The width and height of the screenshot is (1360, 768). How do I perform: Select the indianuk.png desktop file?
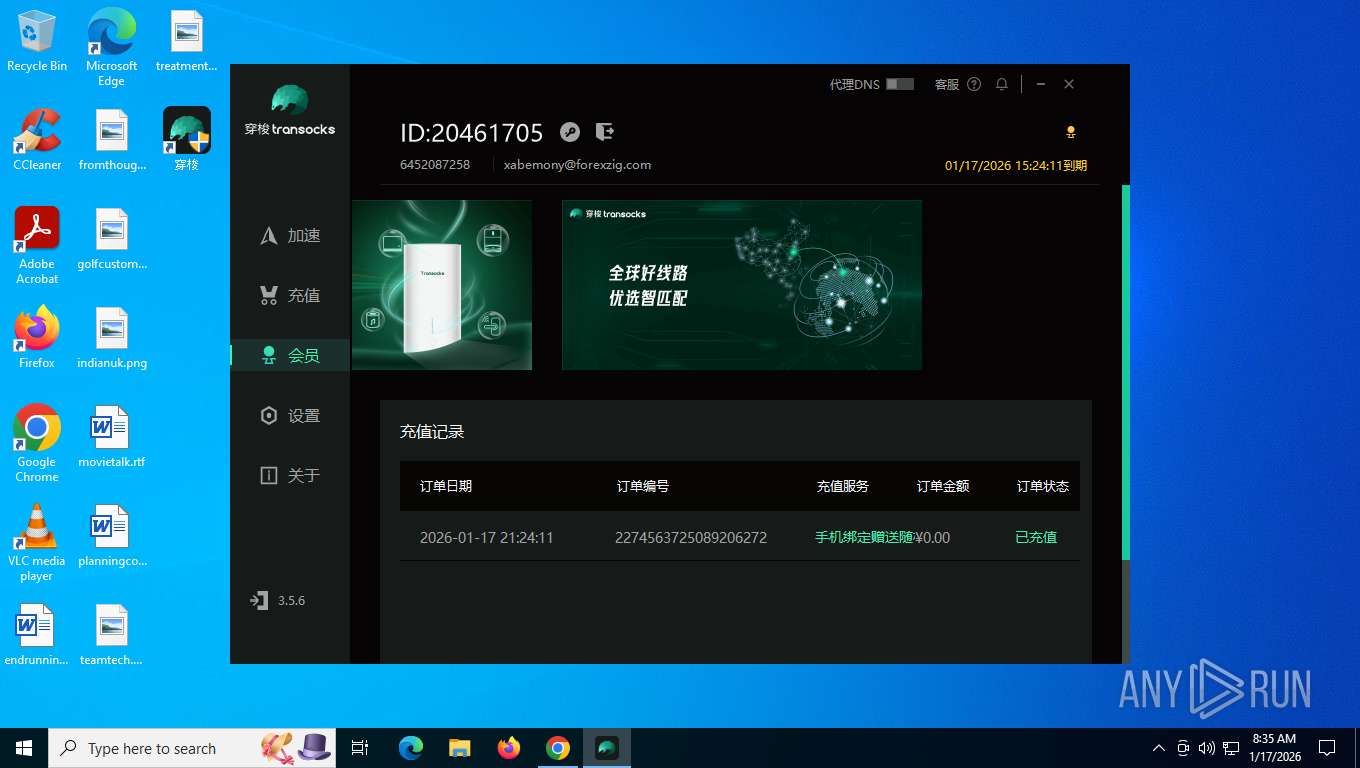112,338
